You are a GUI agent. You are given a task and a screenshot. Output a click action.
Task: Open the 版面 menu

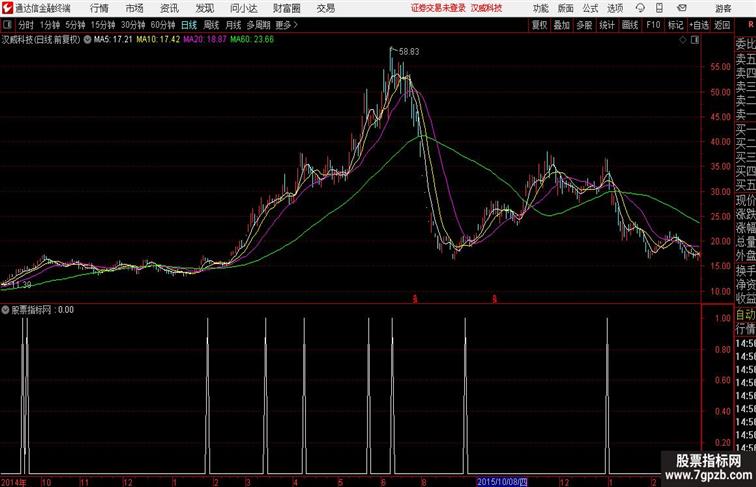(565, 8)
